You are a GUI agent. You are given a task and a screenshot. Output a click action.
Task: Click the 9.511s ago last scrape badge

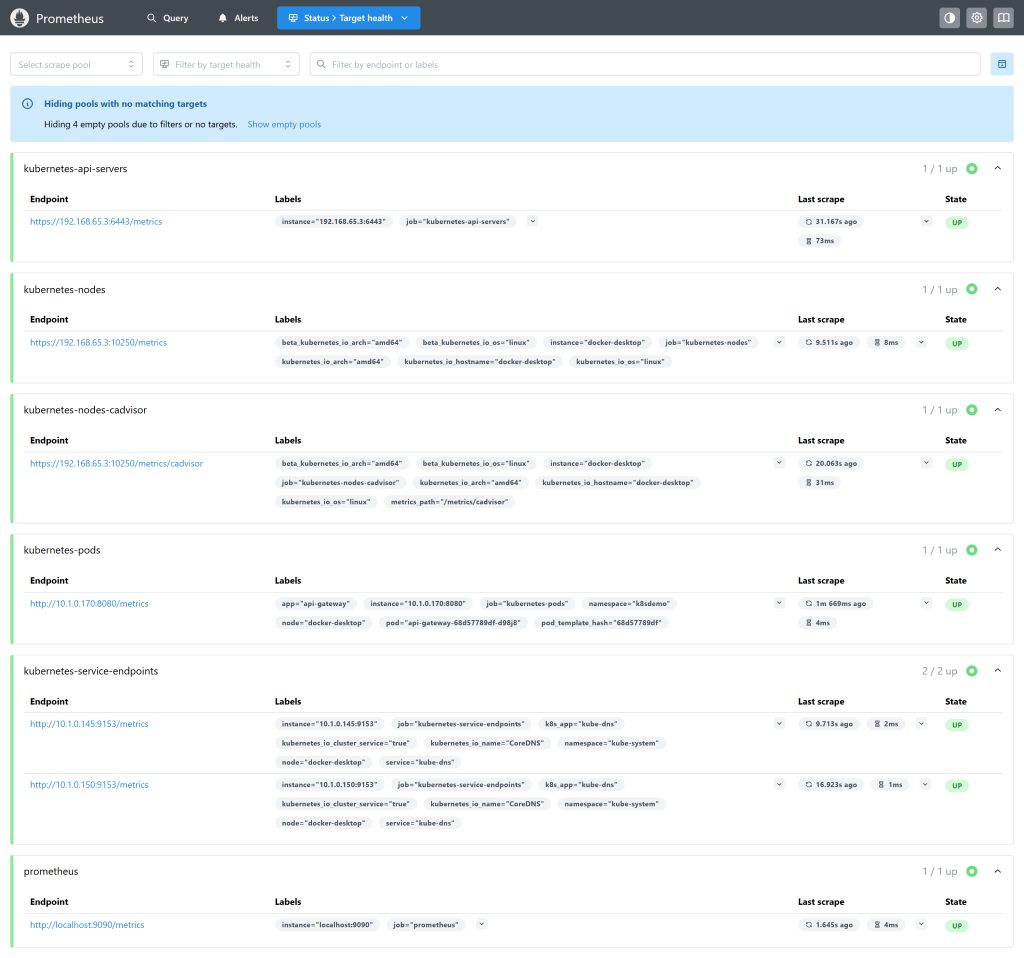click(829, 342)
